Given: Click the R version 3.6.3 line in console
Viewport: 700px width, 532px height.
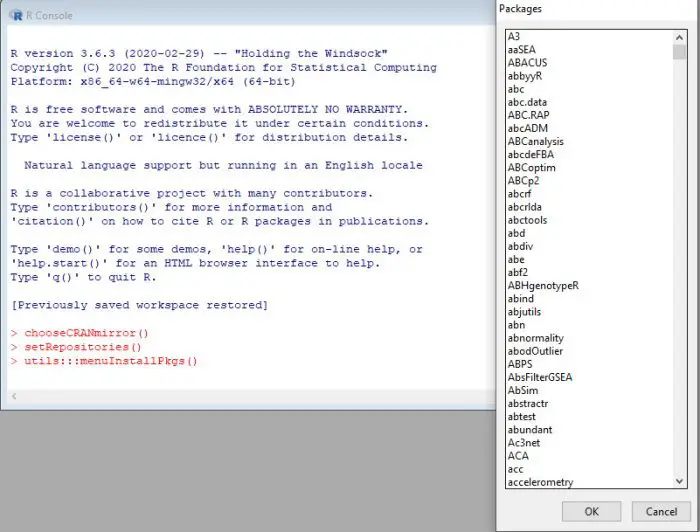Looking at the screenshot, I should (x=199, y=54).
